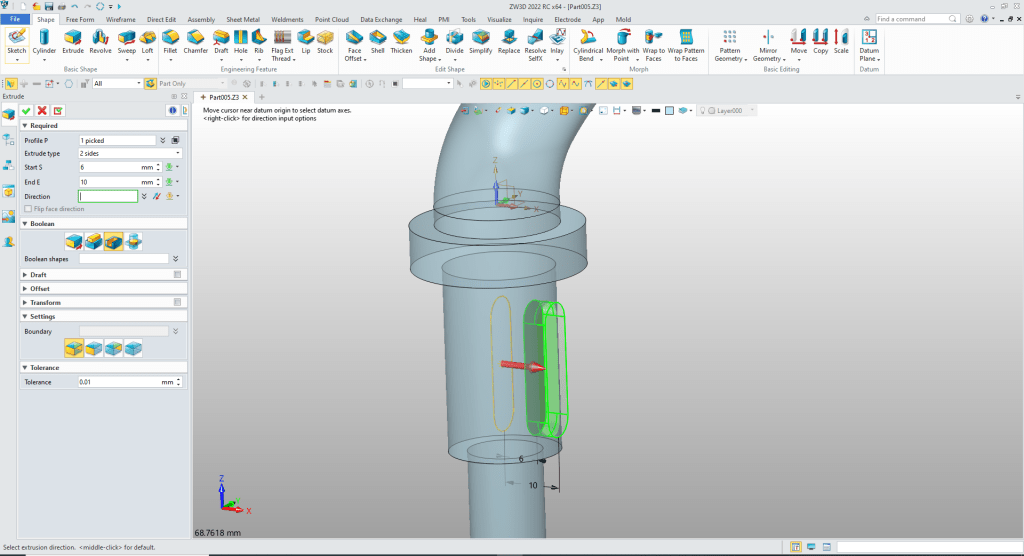Switch to the Wireframe tab
Viewport: 1024px width, 556px height.
pos(121,19)
